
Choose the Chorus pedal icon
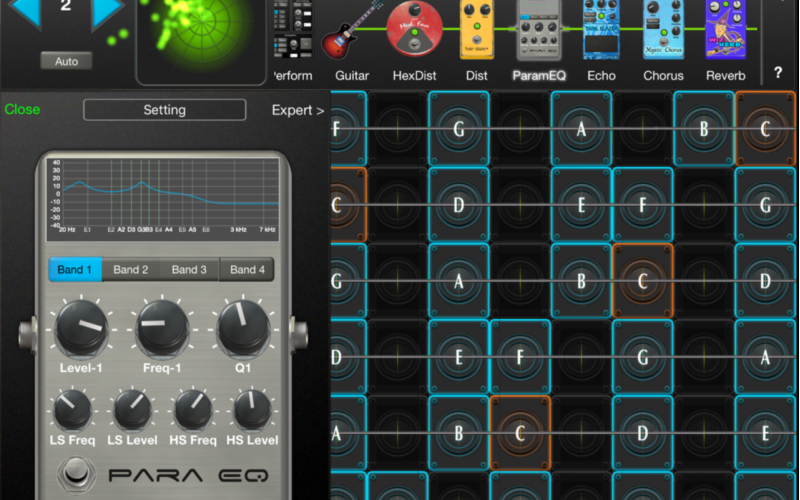tap(663, 32)
